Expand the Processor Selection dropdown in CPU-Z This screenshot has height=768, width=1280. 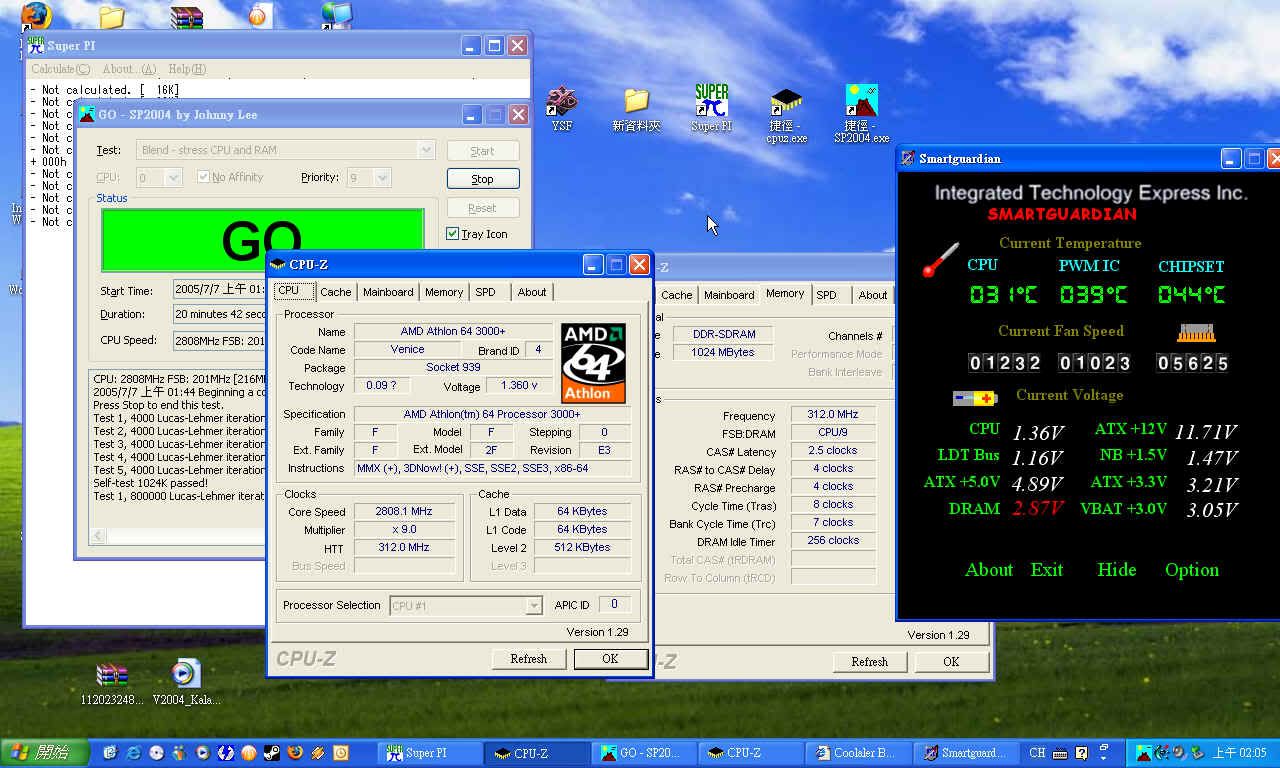[x=534, y=606]
